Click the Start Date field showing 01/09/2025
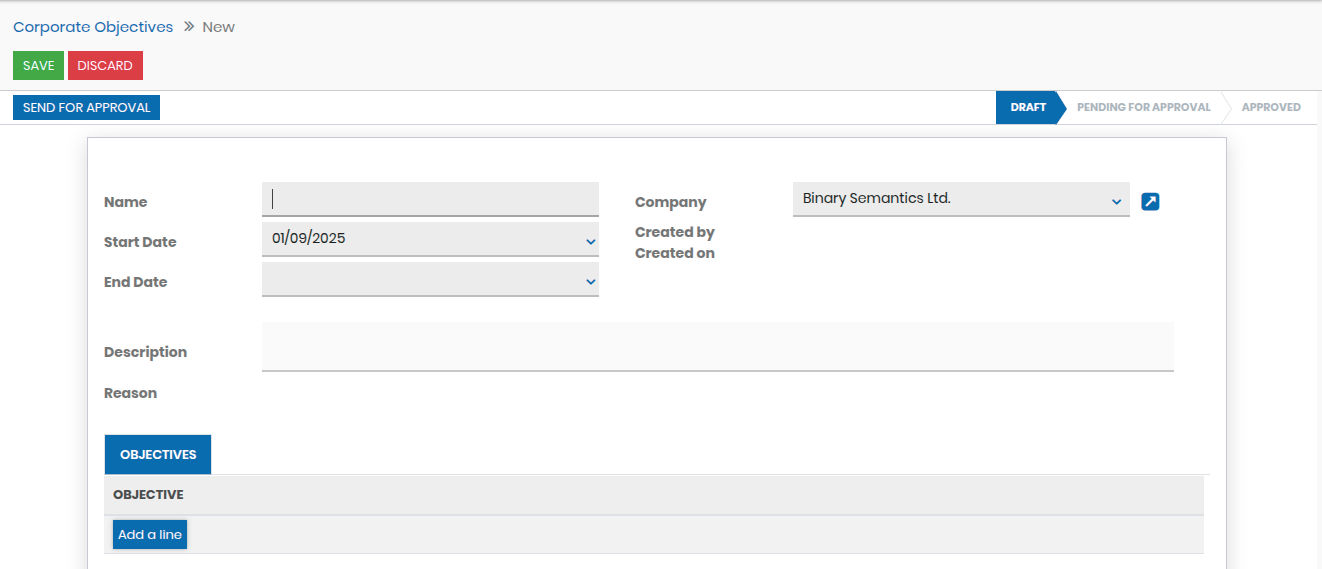The width and height of the screenshot is (1322, 569). 420,239
